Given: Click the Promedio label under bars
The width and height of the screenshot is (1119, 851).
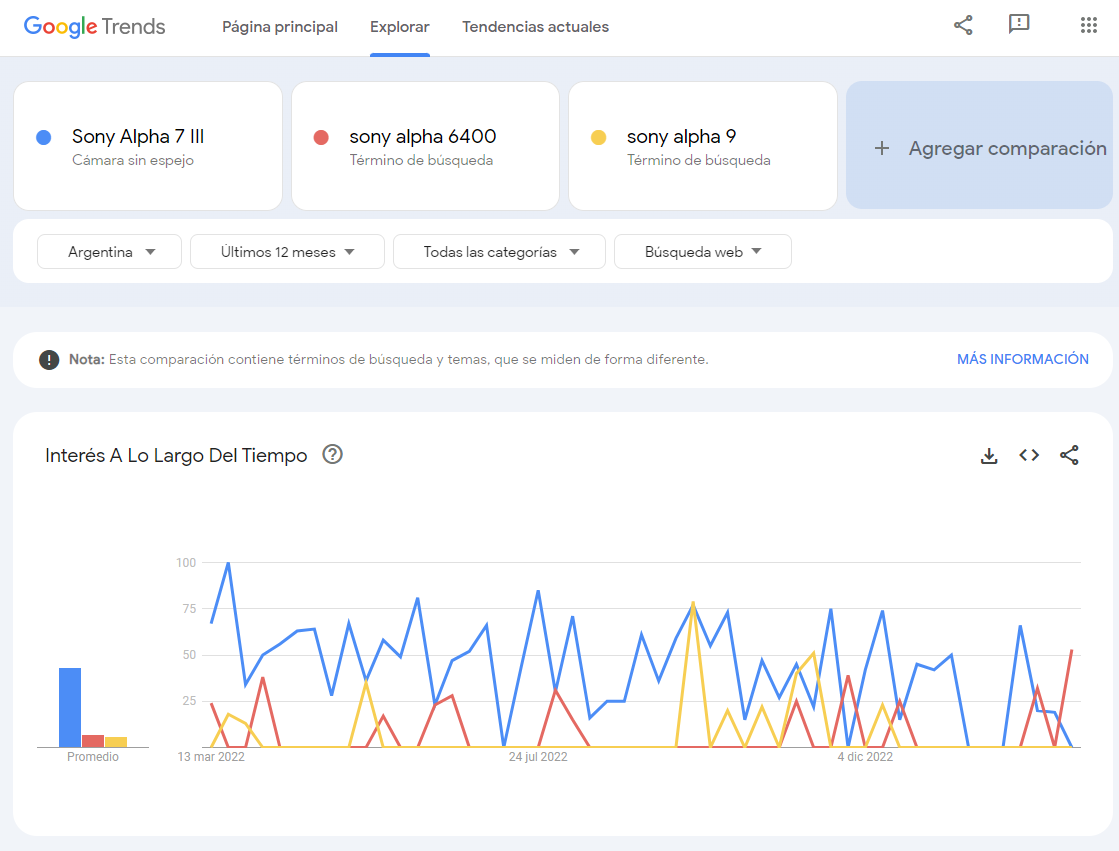Looking at the screenshot, I should tap(93, 757).
